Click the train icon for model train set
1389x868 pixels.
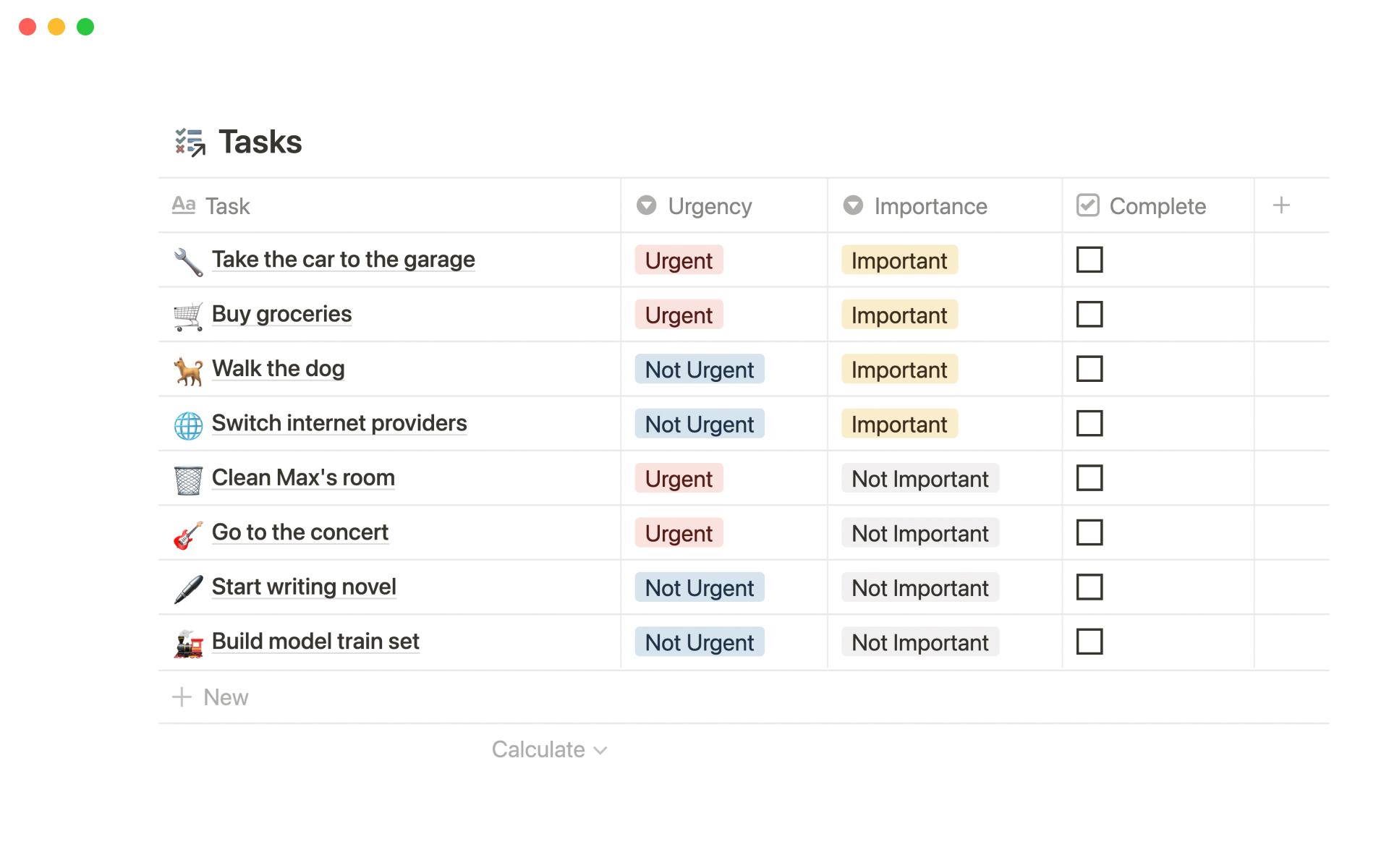click(x=188, y=644)
